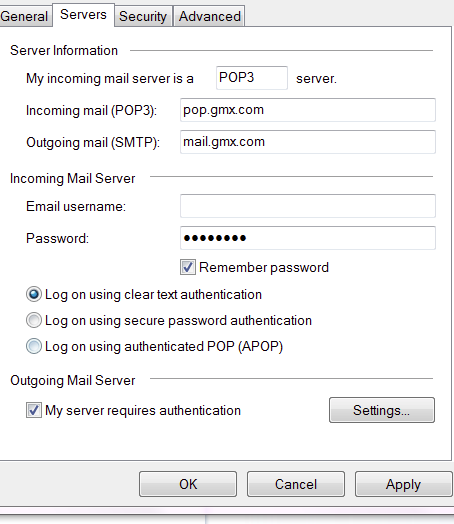Click the Apply button
454x524 pixels.
(404, 484)
